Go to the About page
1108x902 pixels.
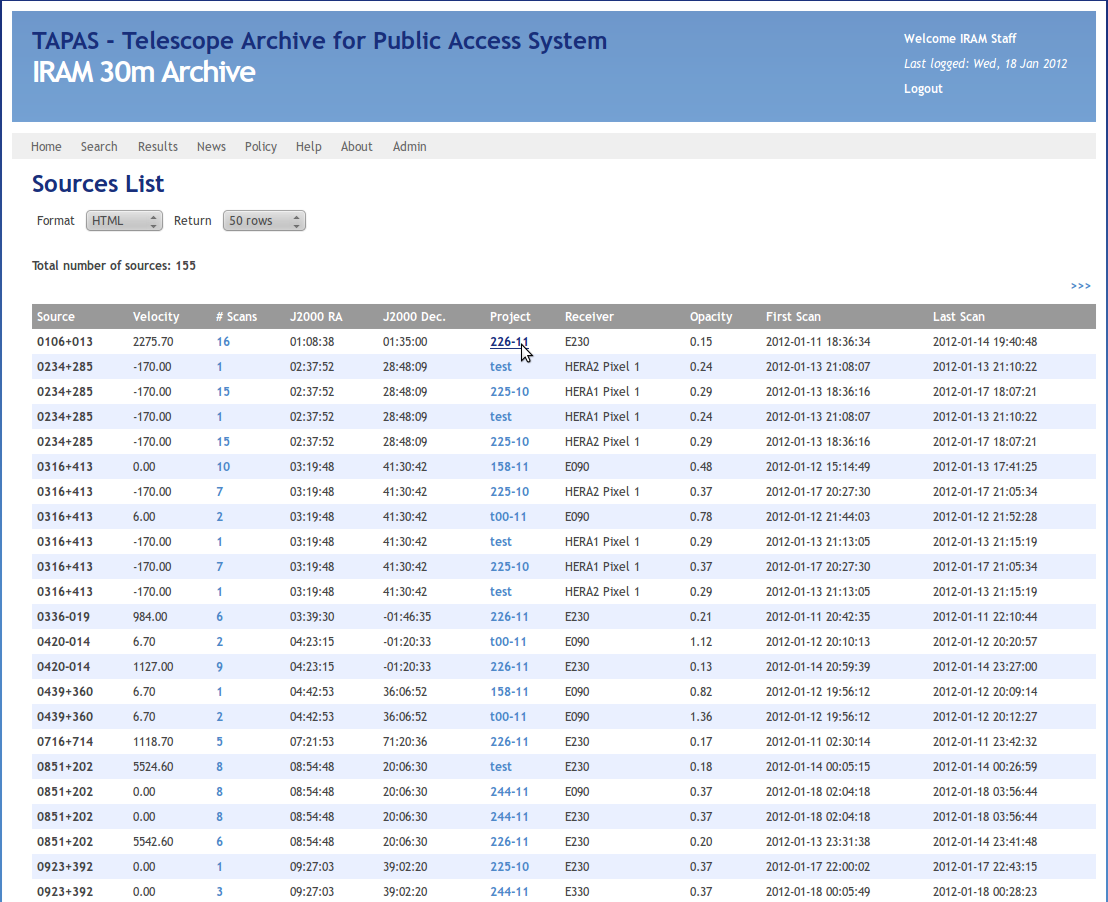[x=357, y=147]
